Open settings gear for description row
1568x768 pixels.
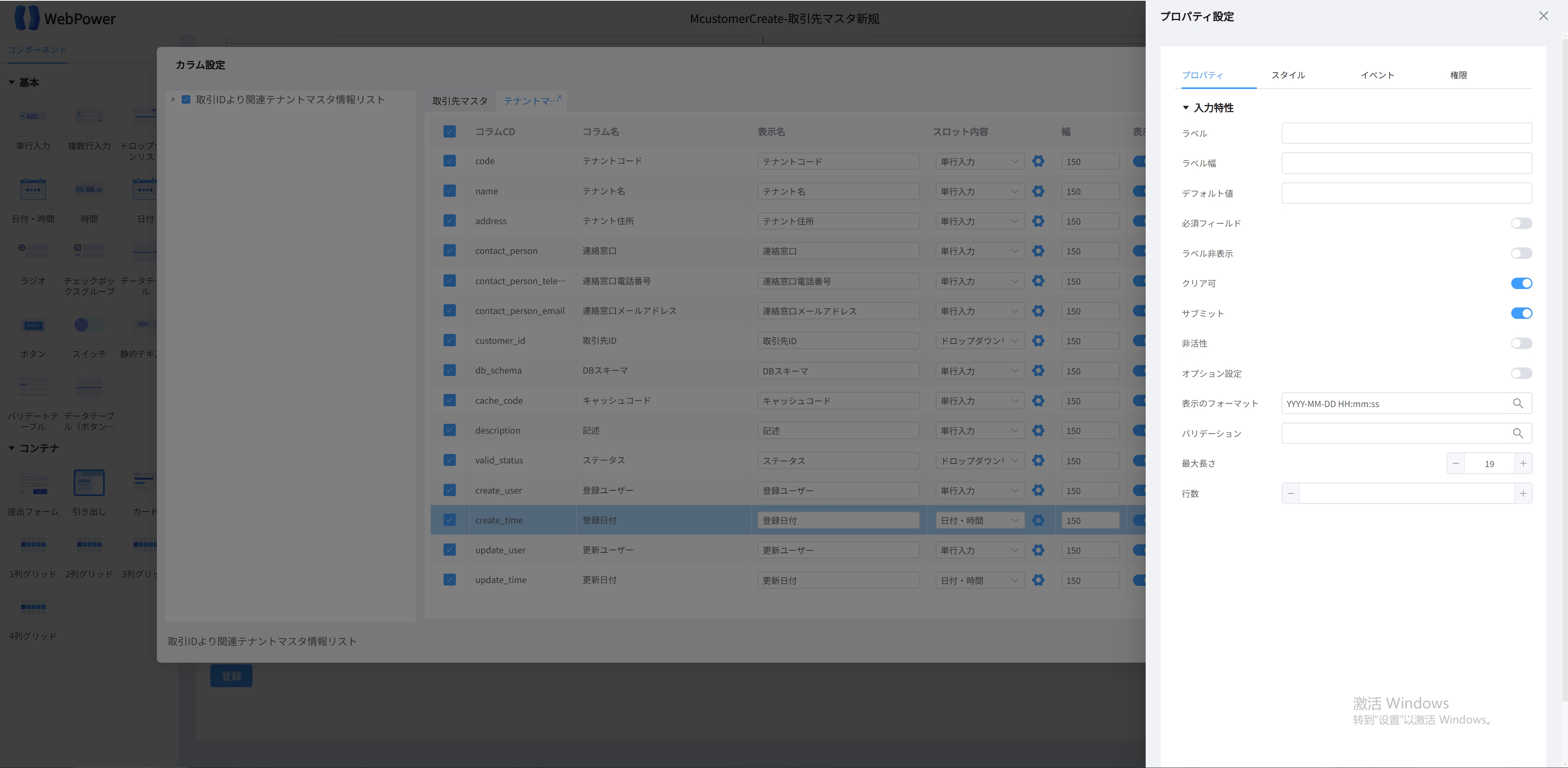coord(1038,430)
